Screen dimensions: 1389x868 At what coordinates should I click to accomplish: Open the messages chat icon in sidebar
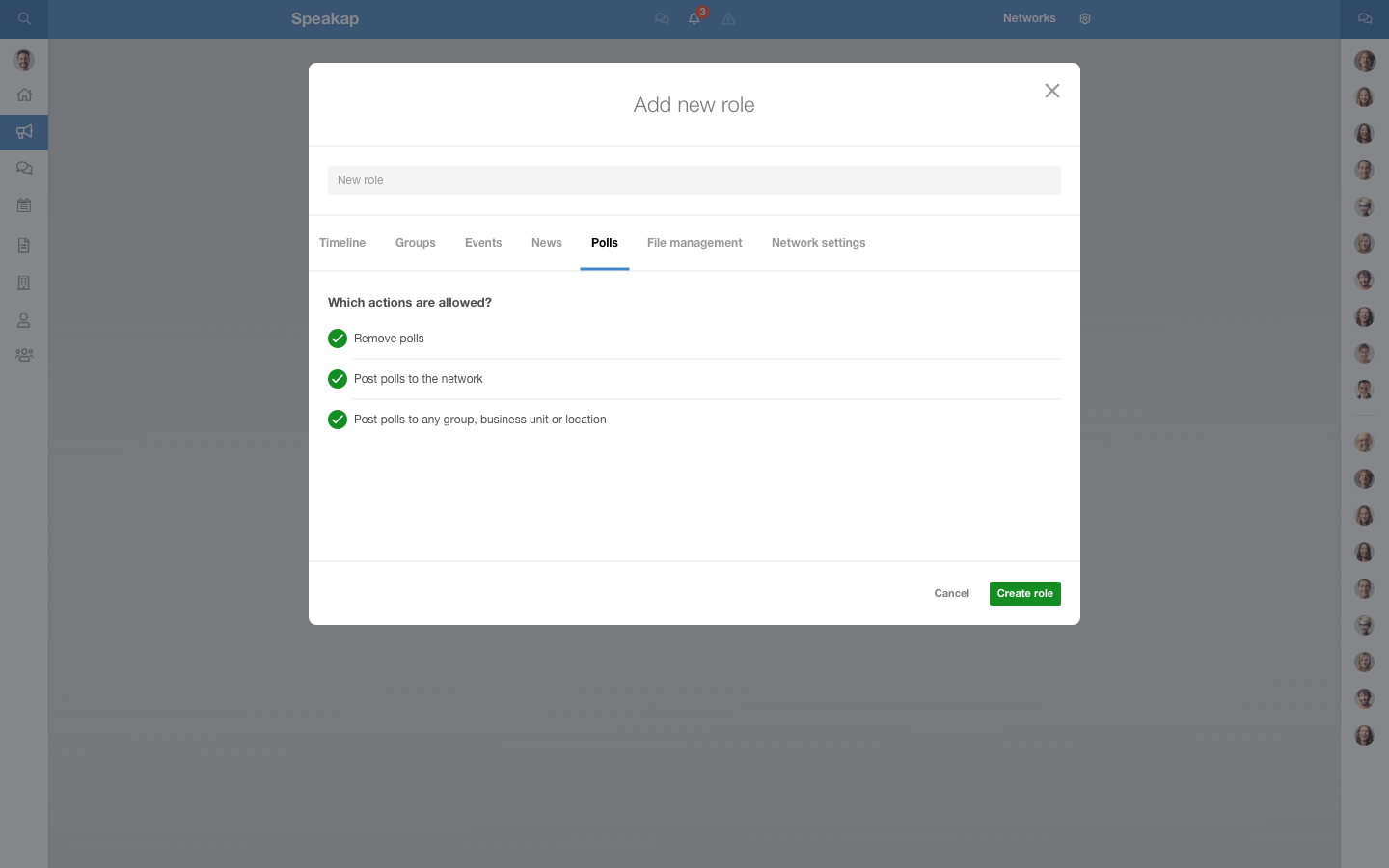point(23,168)
